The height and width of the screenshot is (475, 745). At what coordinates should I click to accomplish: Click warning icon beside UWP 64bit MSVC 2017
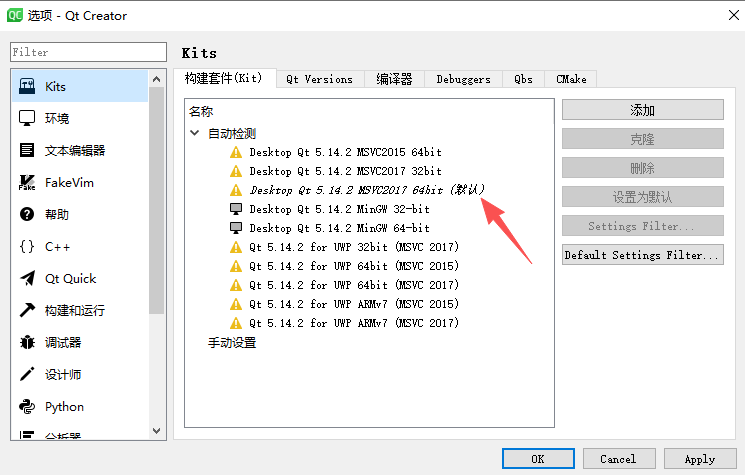(x=236, y=285)
